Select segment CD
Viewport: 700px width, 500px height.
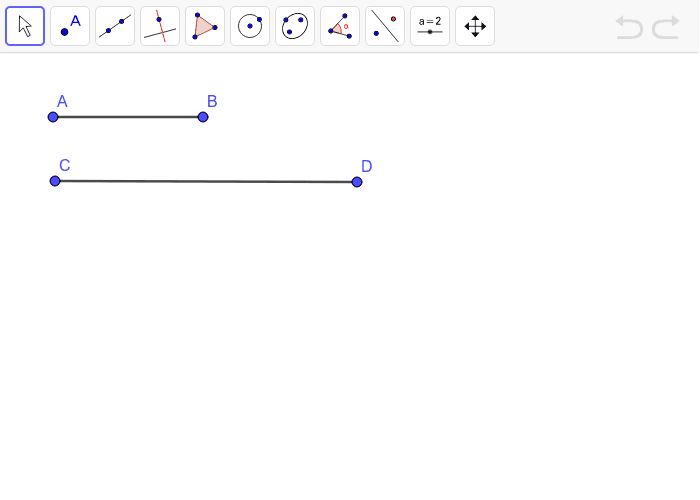[206, 181]
